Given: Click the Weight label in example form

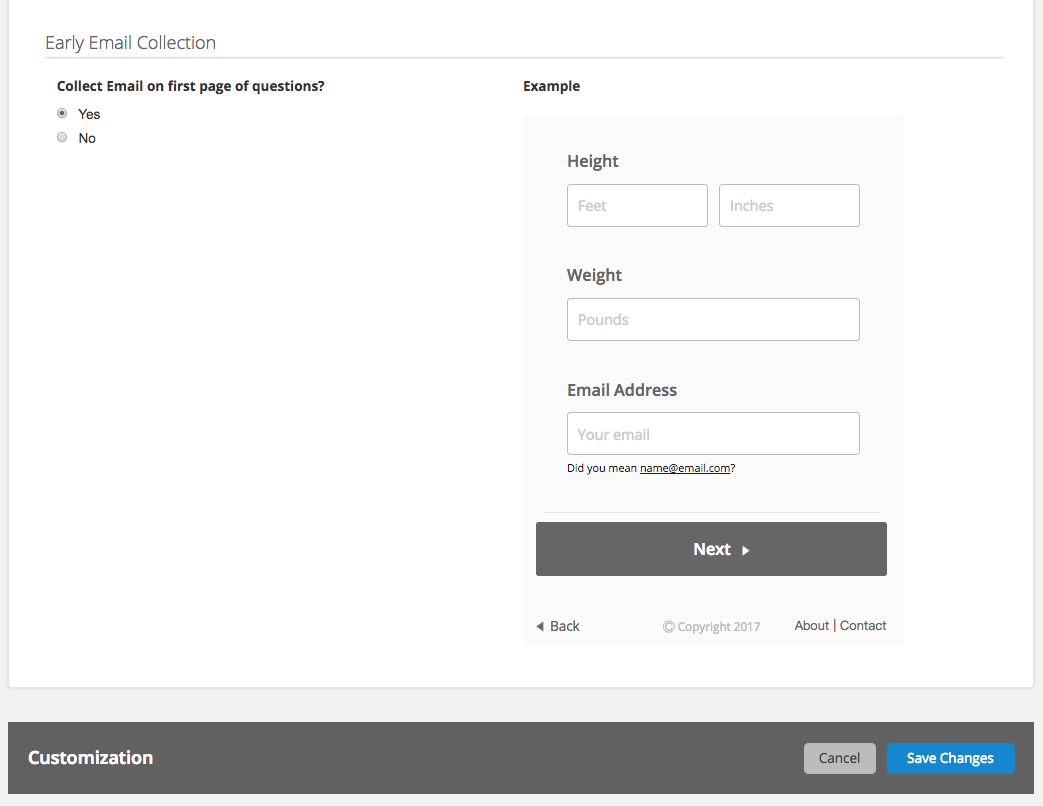Looking at the screenshot, I should (x=594, y=275).
